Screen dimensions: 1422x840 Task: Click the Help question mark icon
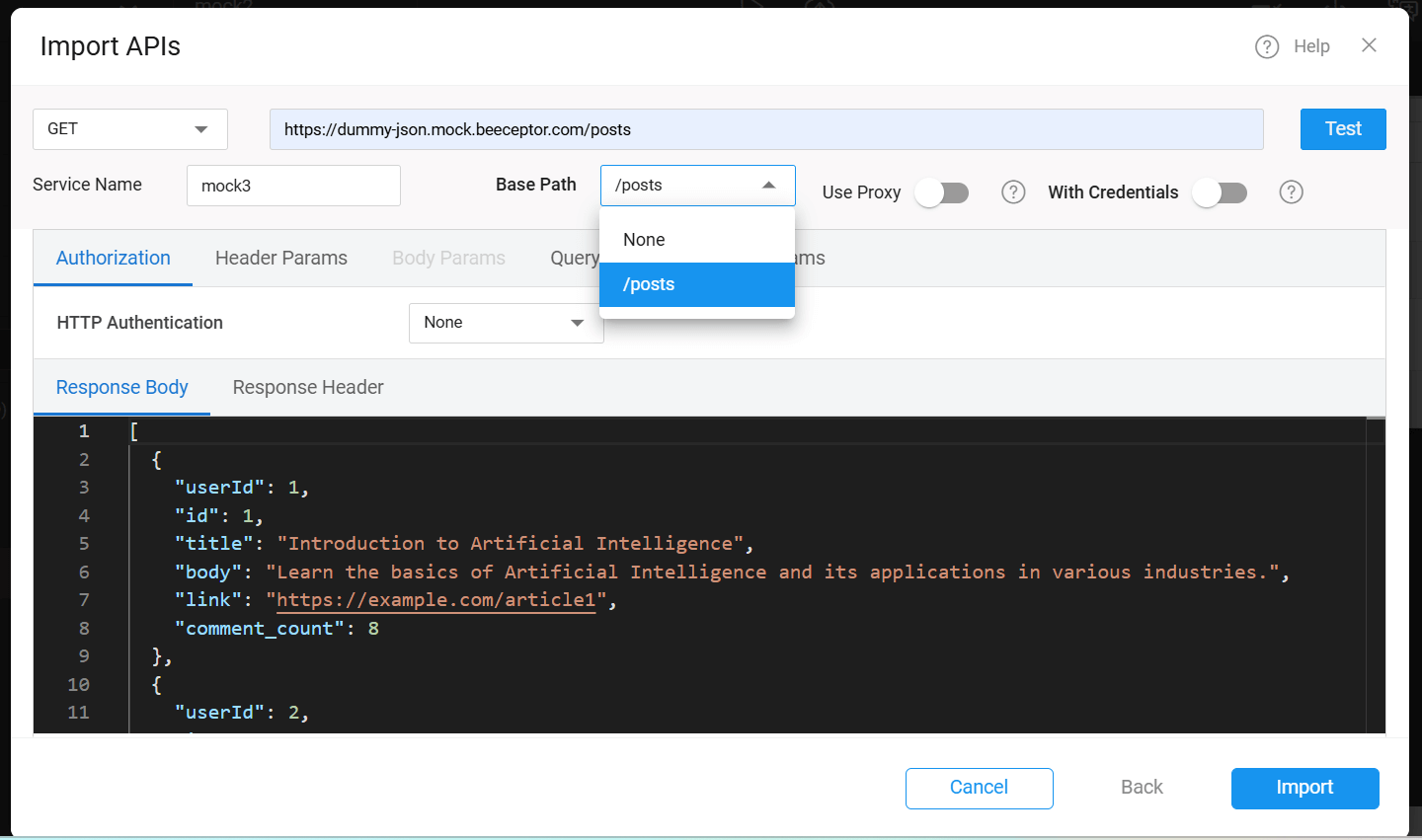(1267, 46)
